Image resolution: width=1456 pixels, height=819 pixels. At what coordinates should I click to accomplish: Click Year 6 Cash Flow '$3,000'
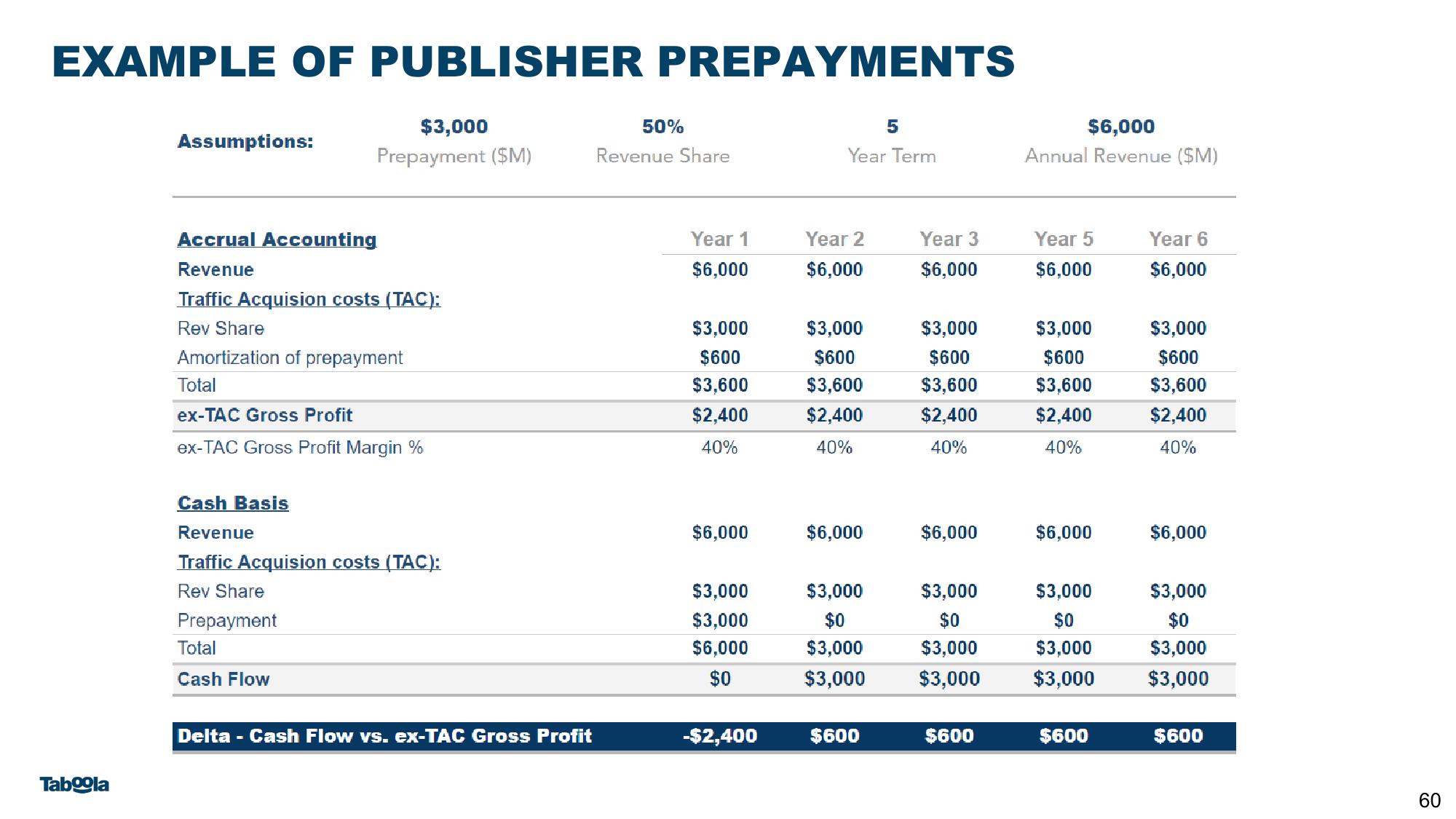(x=1178, y=678)
